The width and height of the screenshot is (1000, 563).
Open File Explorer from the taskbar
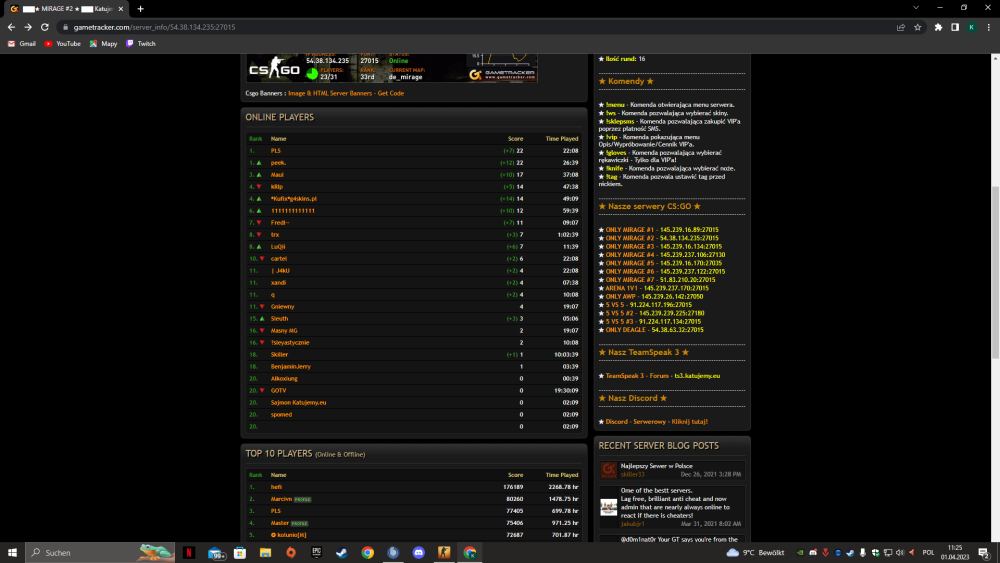[265, 553]
